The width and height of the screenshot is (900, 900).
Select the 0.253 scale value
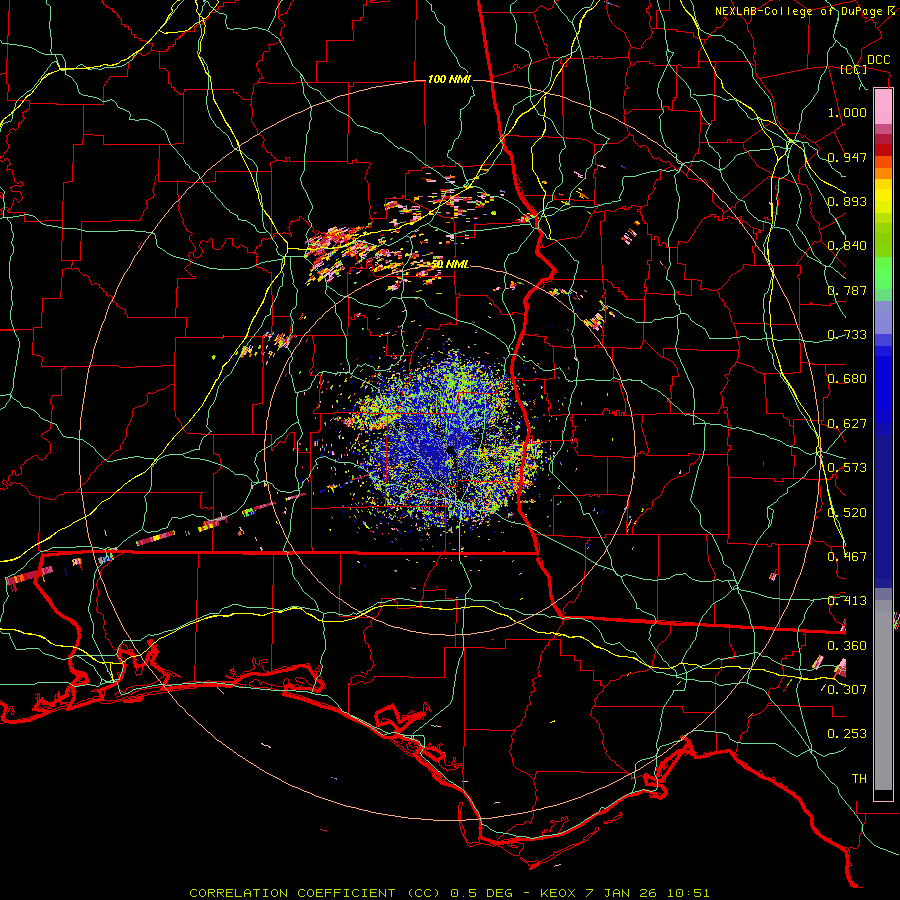847,734
